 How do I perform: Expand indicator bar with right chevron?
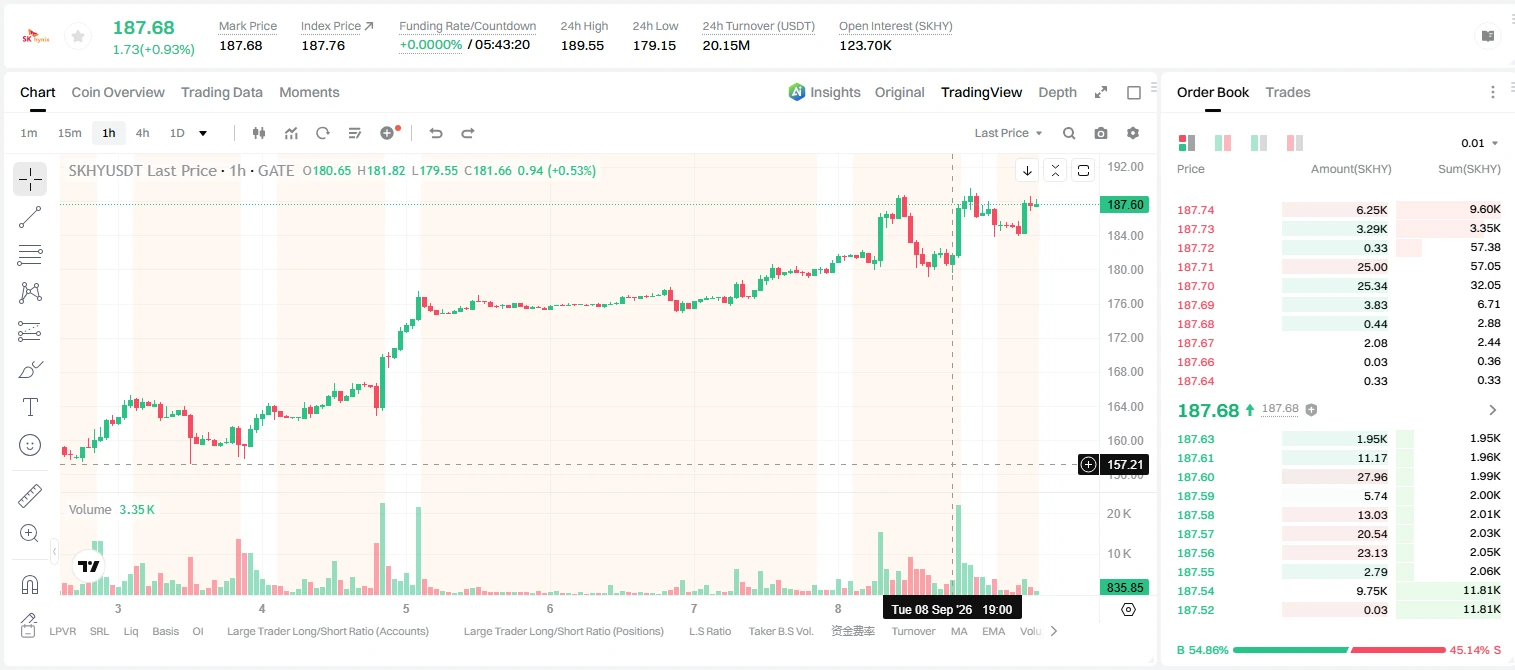(x=1053, y=631)
